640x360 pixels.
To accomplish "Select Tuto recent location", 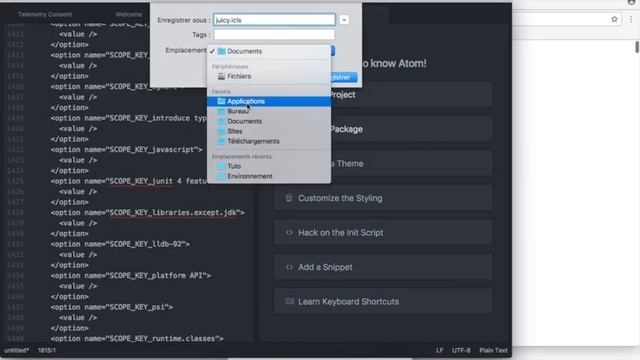I will pyautogui.click(x=269, y=166).
